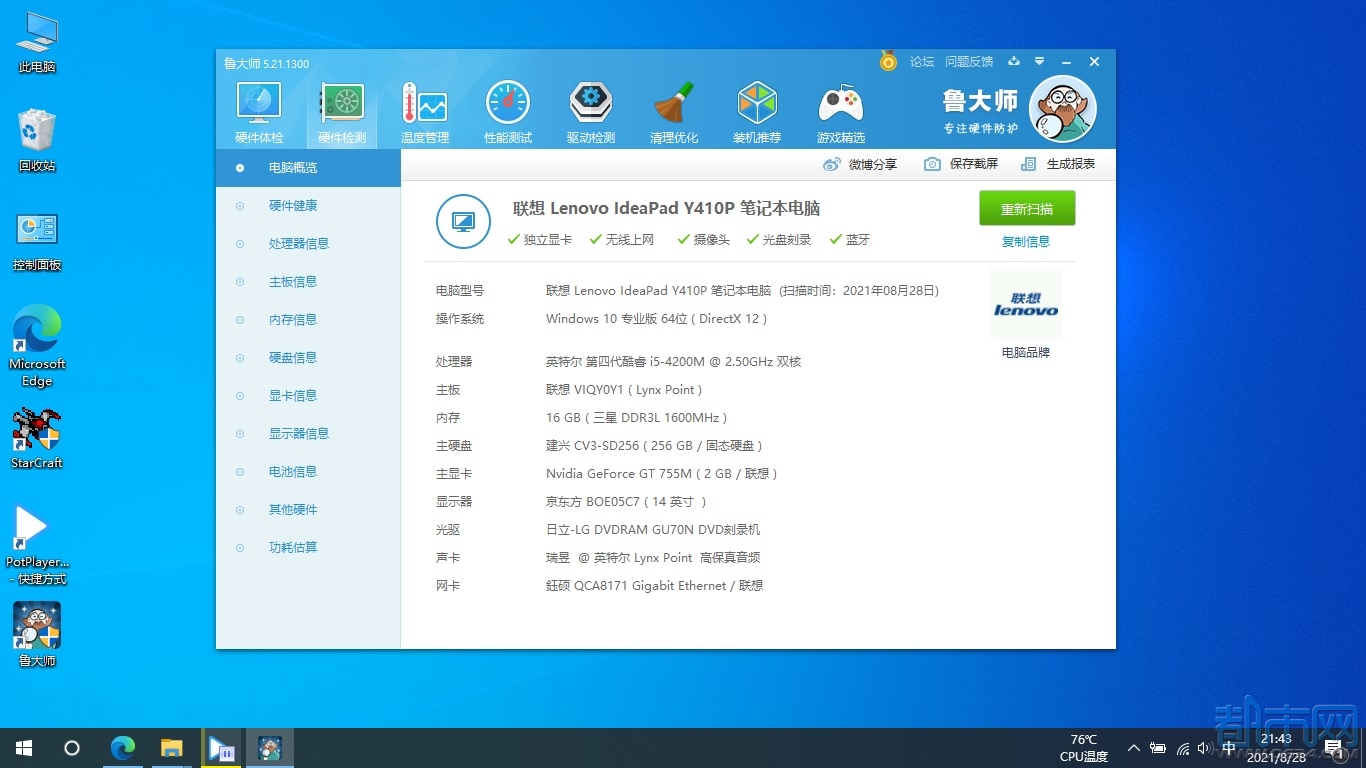This screenshot has width=1366, height=768.
Task: Click the 保存截屏 save screenshot button
Action: point(961,164)
